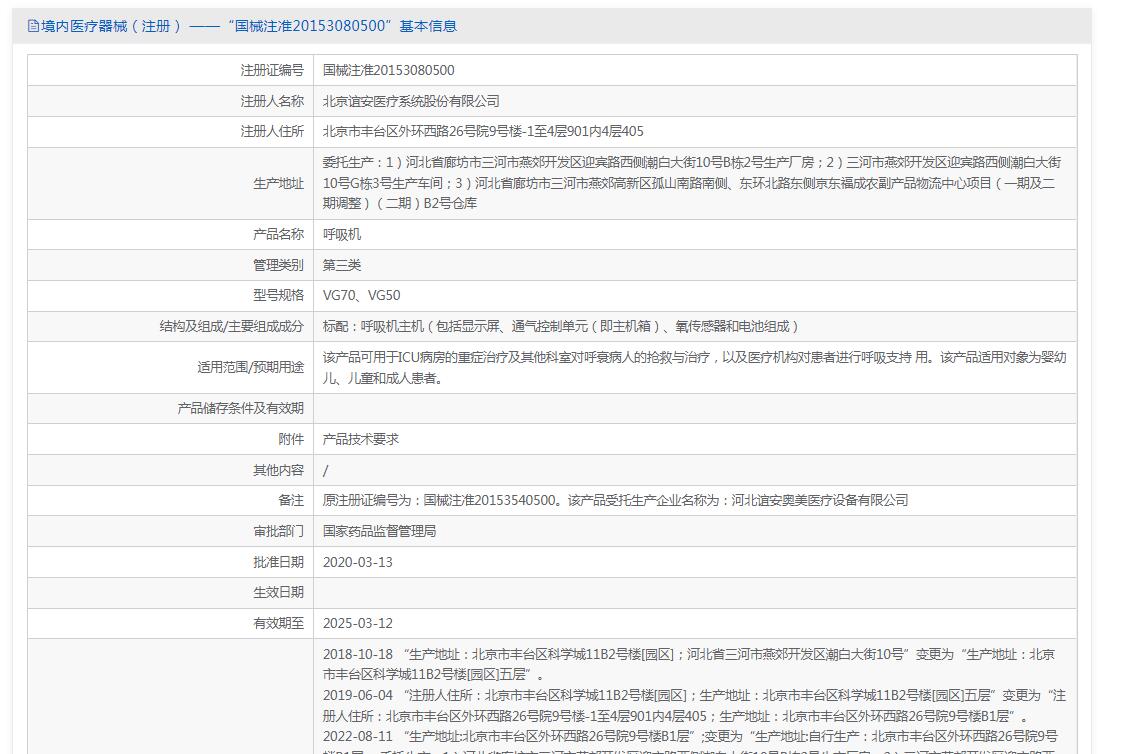Click the label 注册人名称
1125x754 pixels.
click(x=272, y=101)
